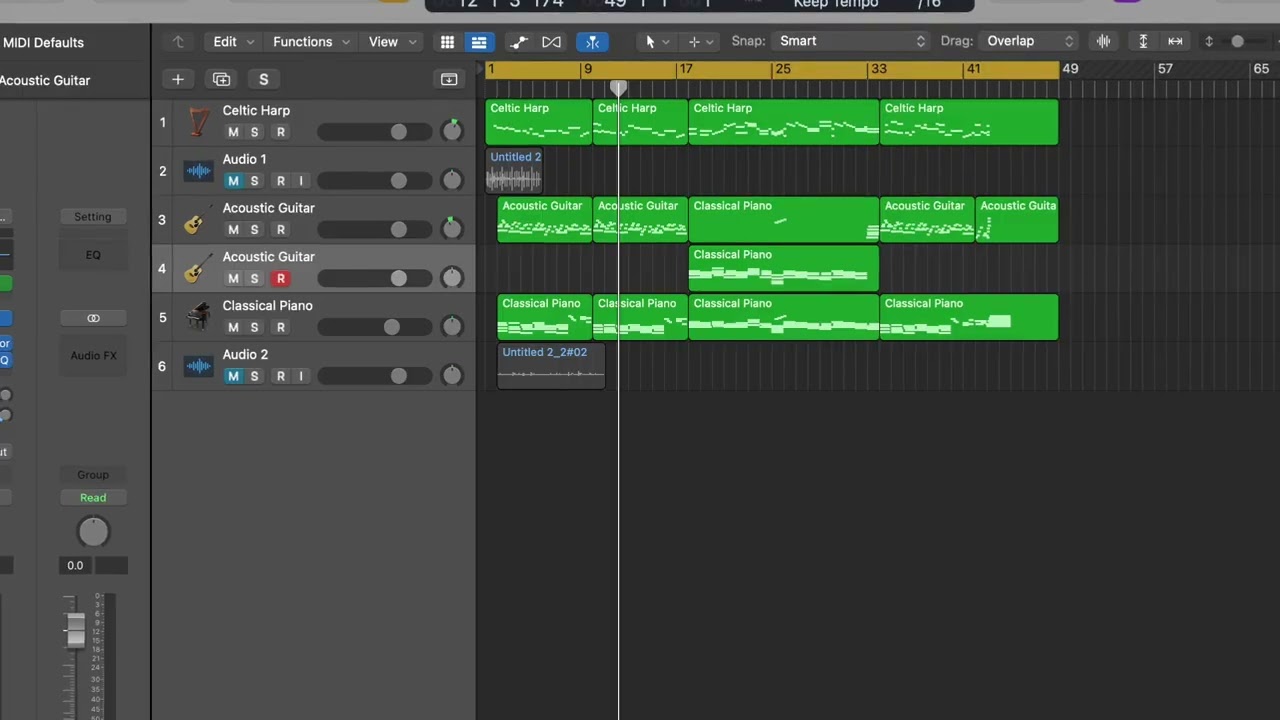The height and width of the screenshot is (720, 1280).
Task: Click the duplicate track icon
Action: 221,79
